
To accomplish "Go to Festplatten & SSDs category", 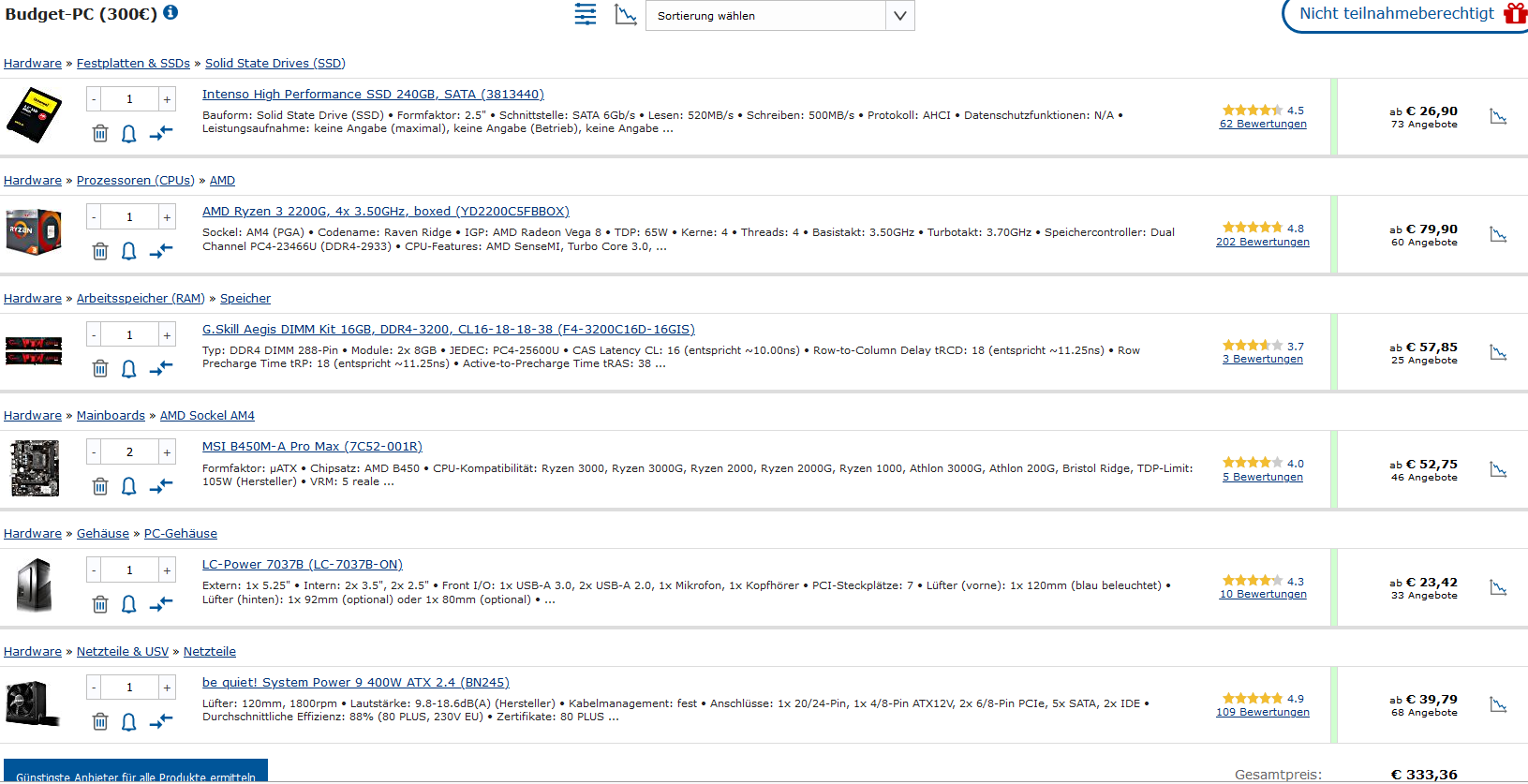I will (133, 64).
